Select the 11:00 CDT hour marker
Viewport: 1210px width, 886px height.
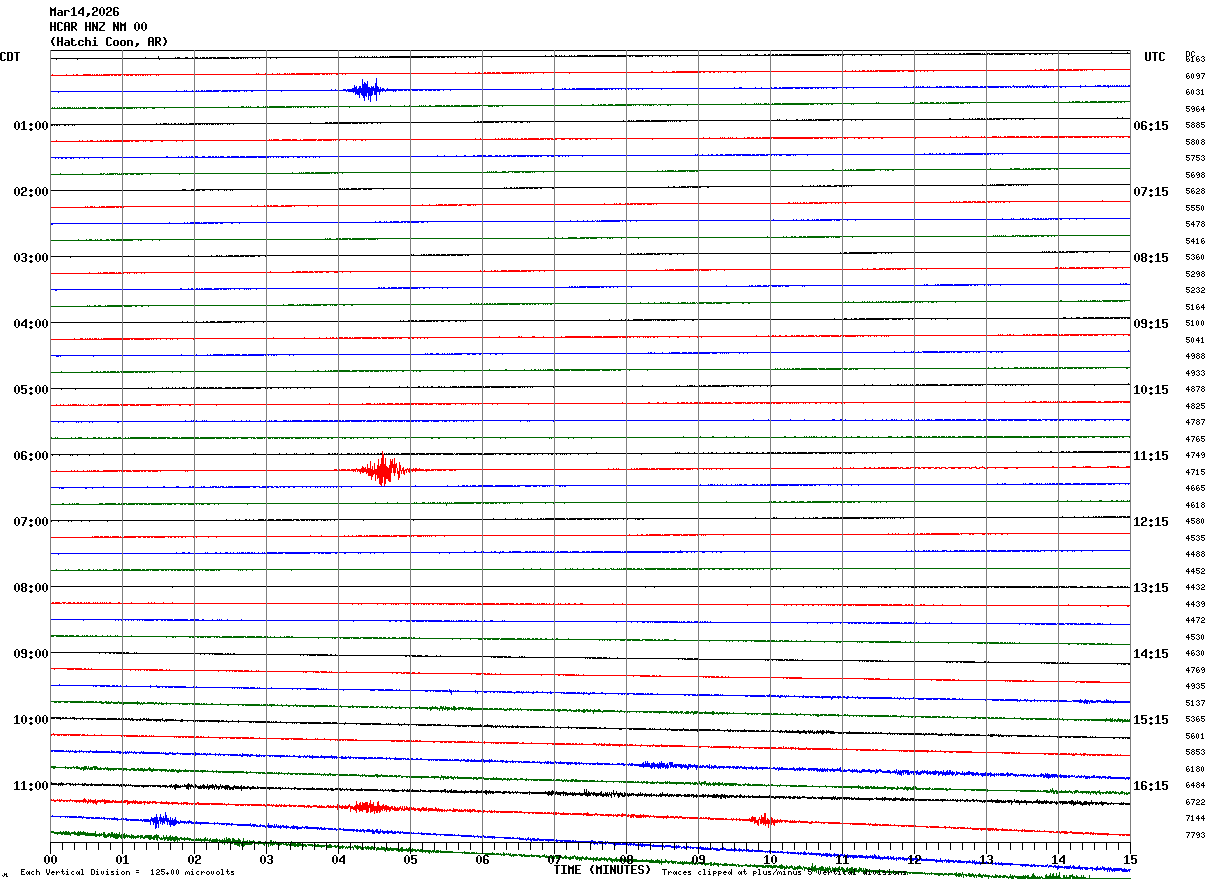point(30,786)
